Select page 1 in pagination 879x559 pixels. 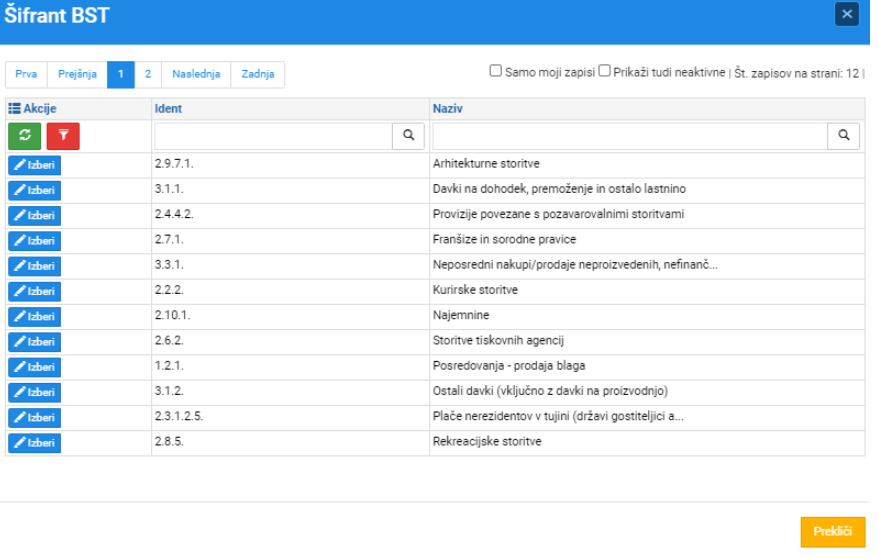pyautogui.click(x=121, y=75)
